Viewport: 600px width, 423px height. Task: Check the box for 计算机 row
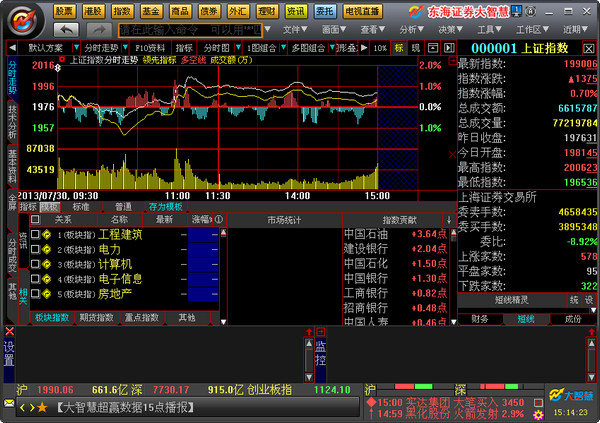[35, 264]
